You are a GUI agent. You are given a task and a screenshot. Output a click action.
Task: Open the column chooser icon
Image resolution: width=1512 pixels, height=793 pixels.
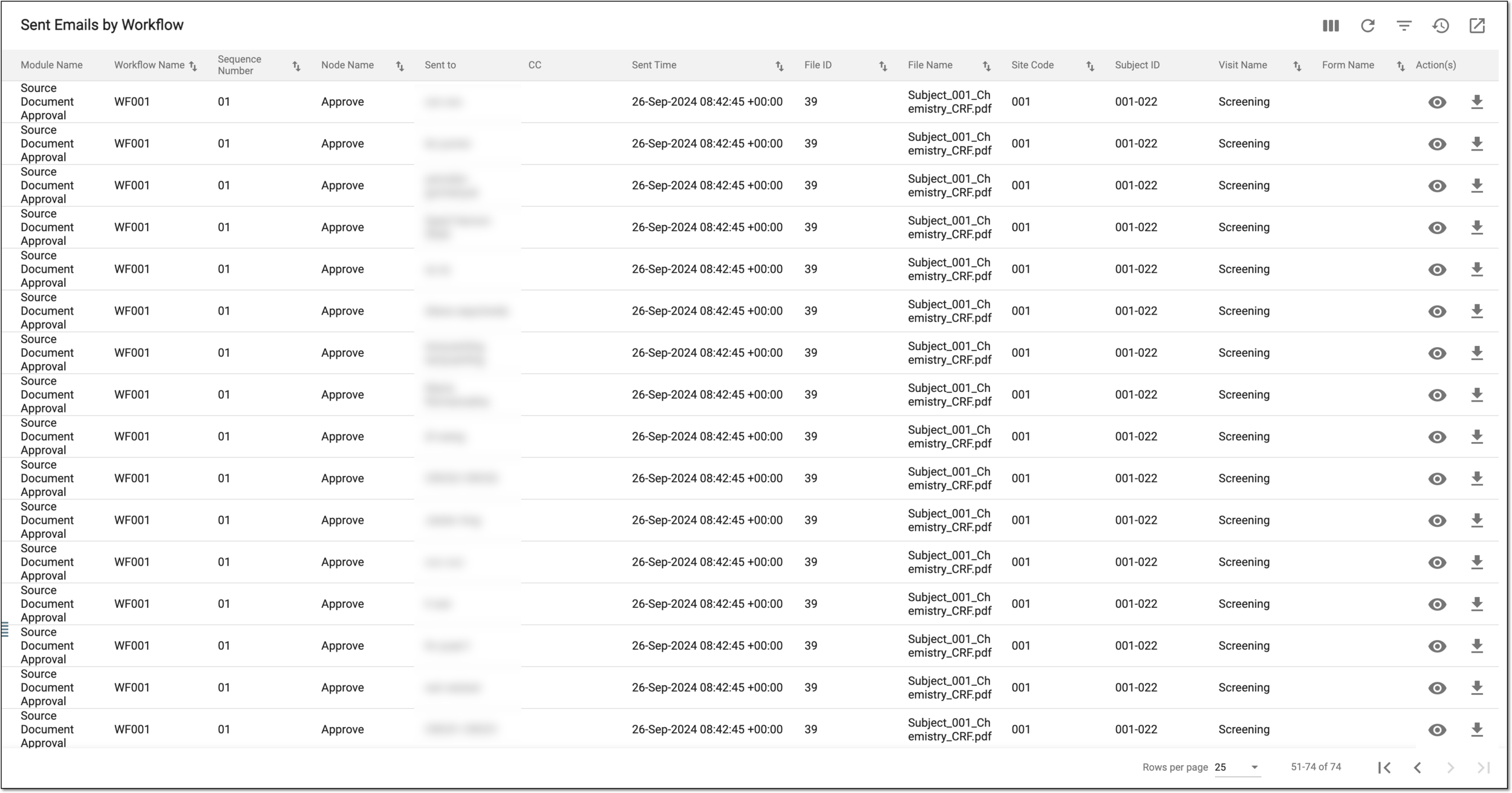(1331, 25)
